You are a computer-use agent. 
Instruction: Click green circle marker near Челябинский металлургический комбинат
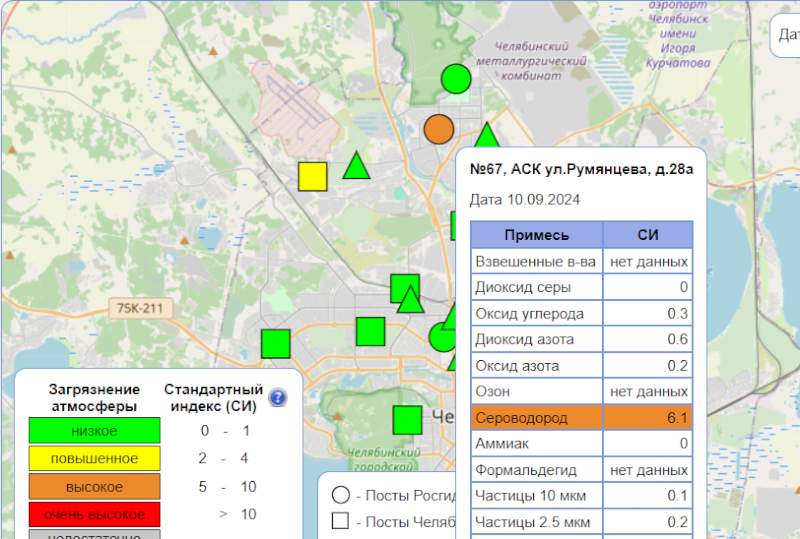[x=456, y=79]
